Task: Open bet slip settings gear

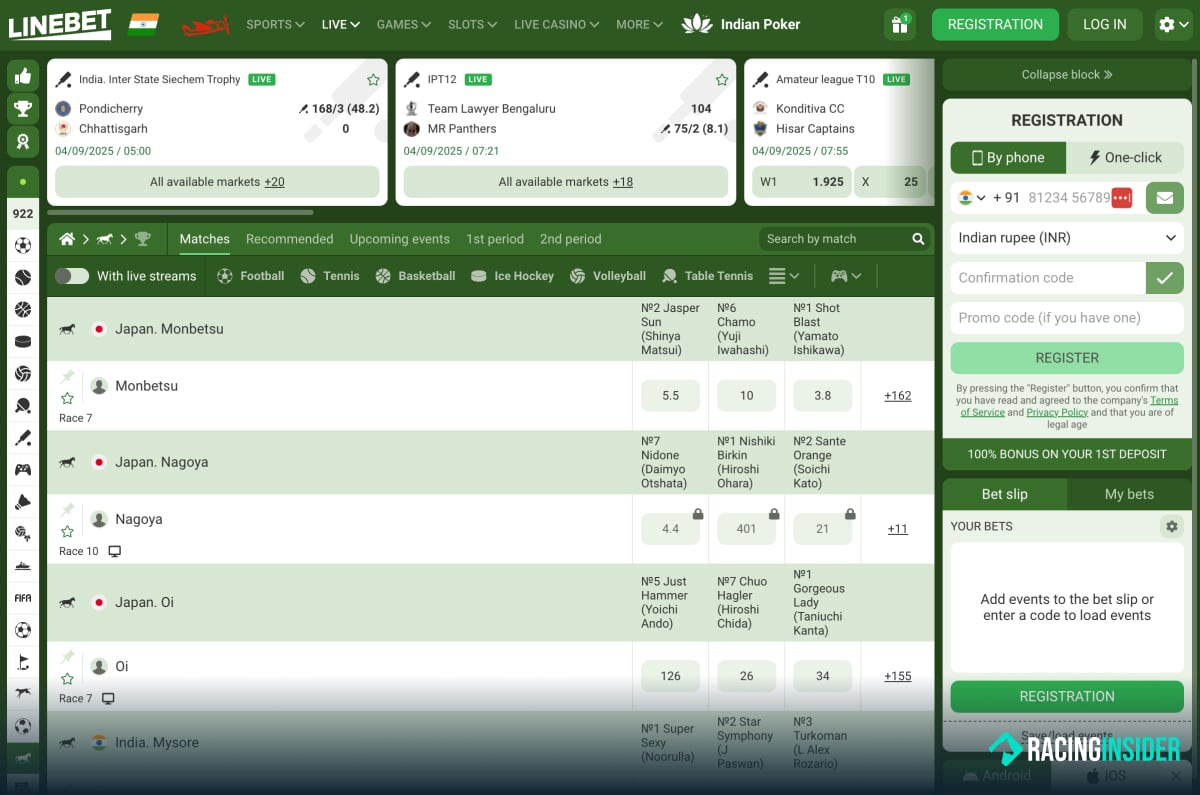Action: pos(1172,526)
